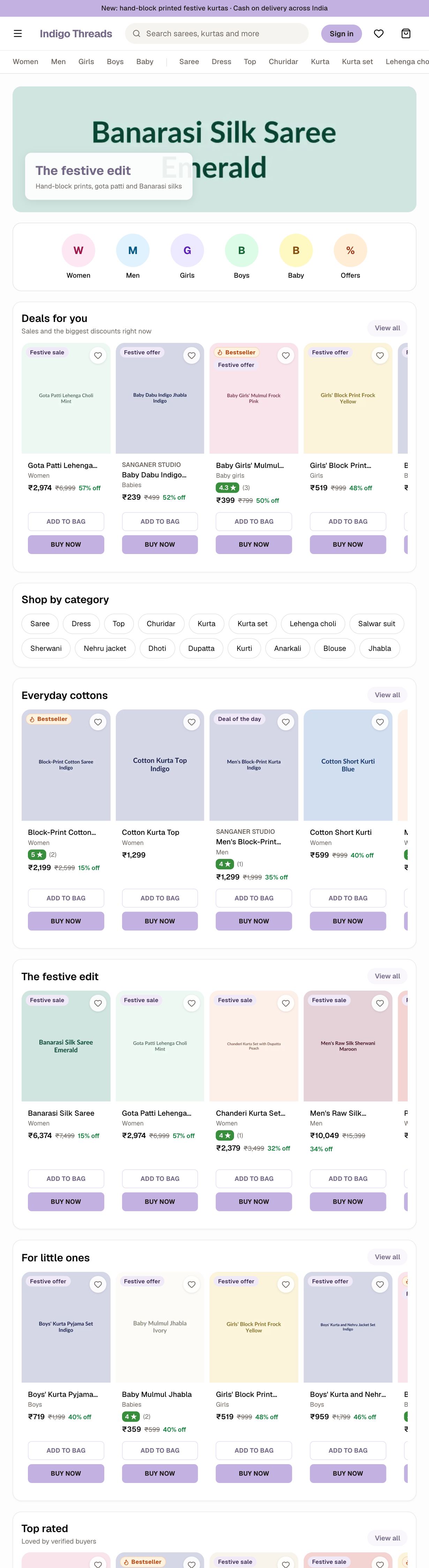Open the Offers percent circle
This screenshot has height=1568, width=429.
click(x=351, y=250)
